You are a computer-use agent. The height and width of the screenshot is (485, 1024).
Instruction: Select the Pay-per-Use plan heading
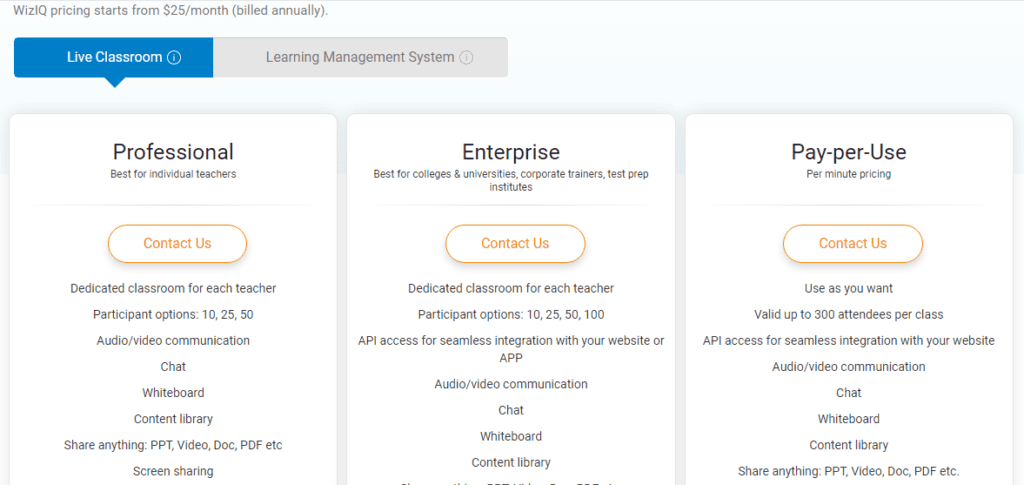pos(848,152)
